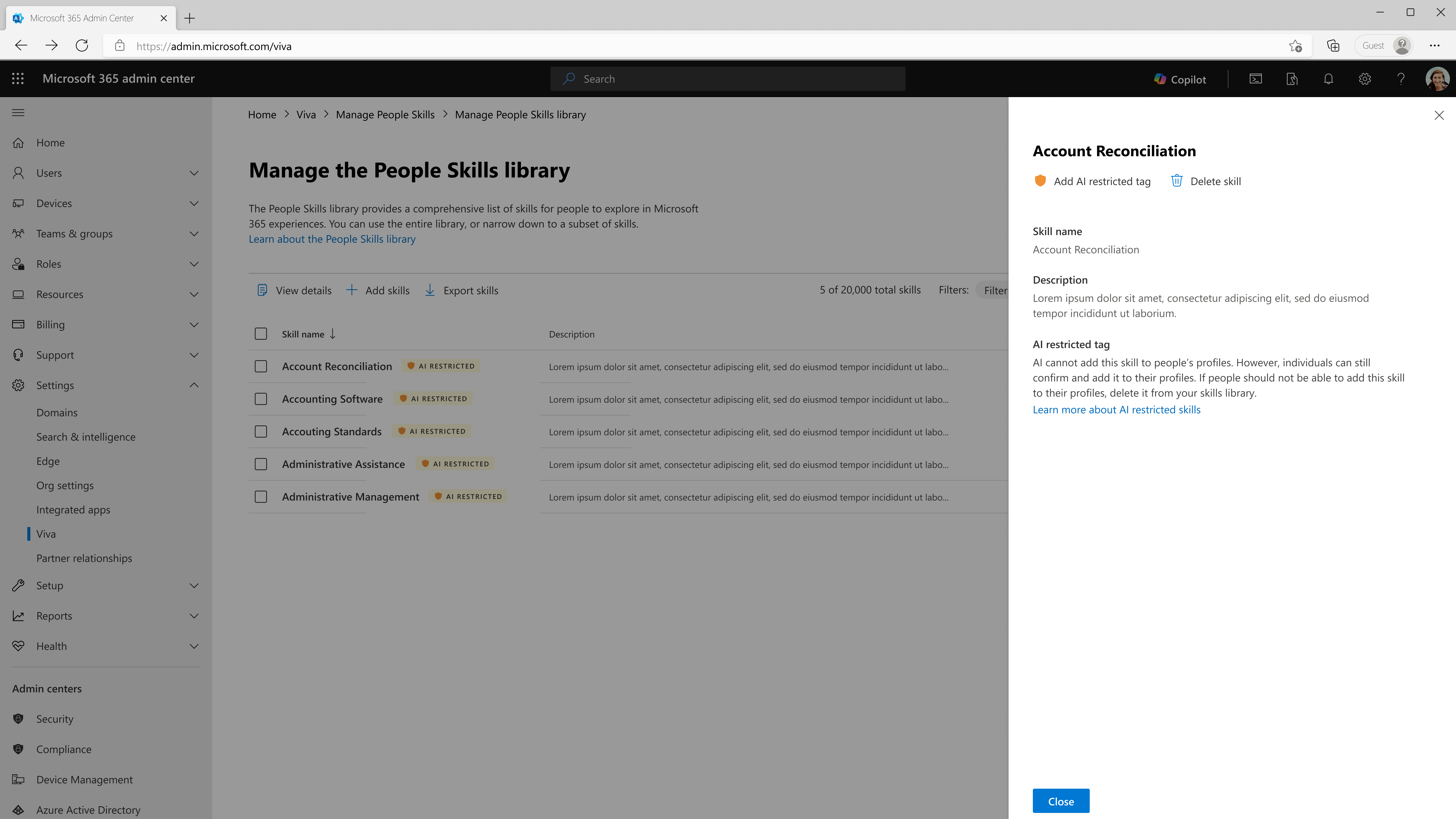Screen dimensions: 1456x819
Task: Go back with browser back arrow
Action: 21,46
